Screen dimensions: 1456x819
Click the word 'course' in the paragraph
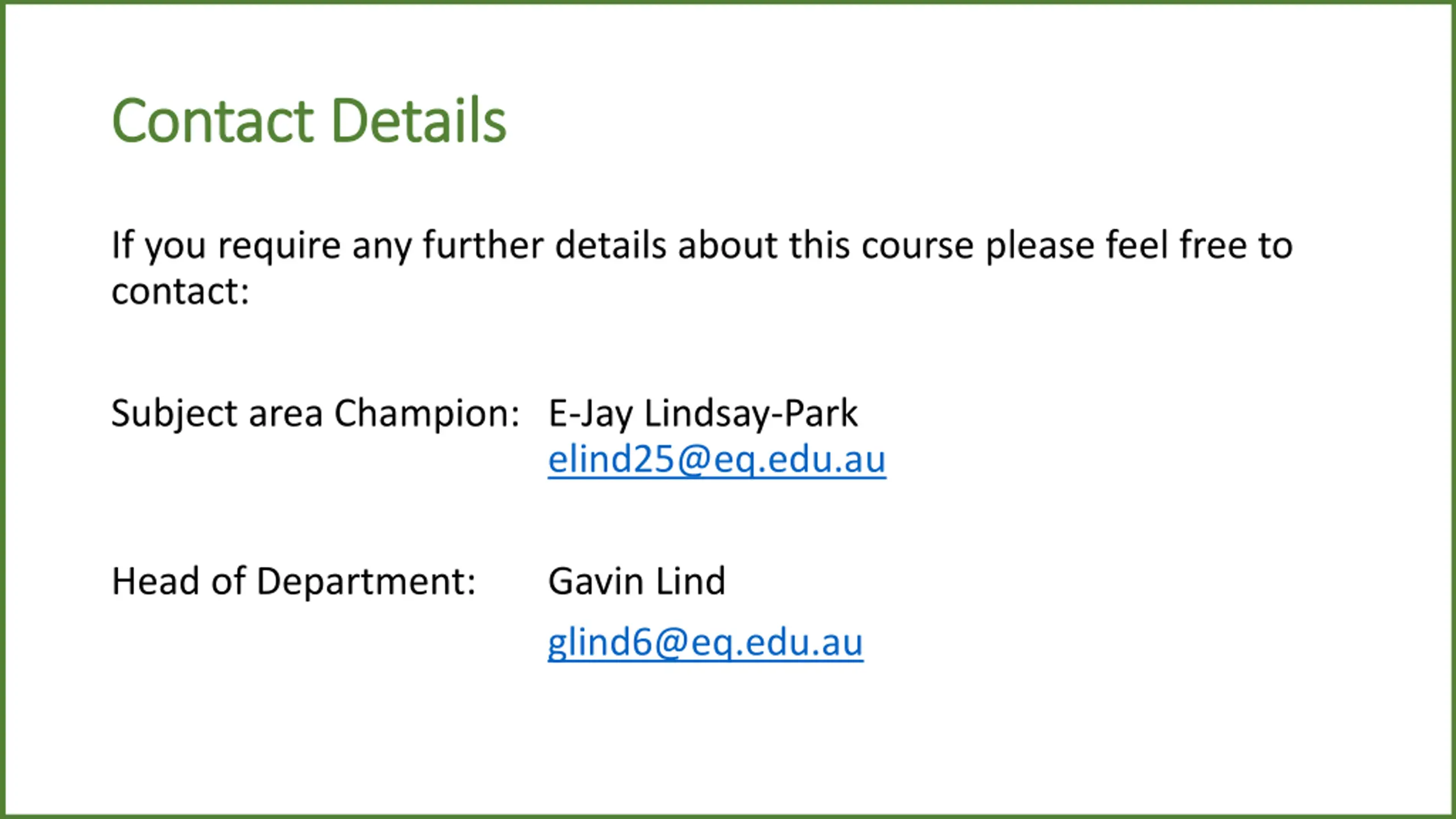pos(917,246)
